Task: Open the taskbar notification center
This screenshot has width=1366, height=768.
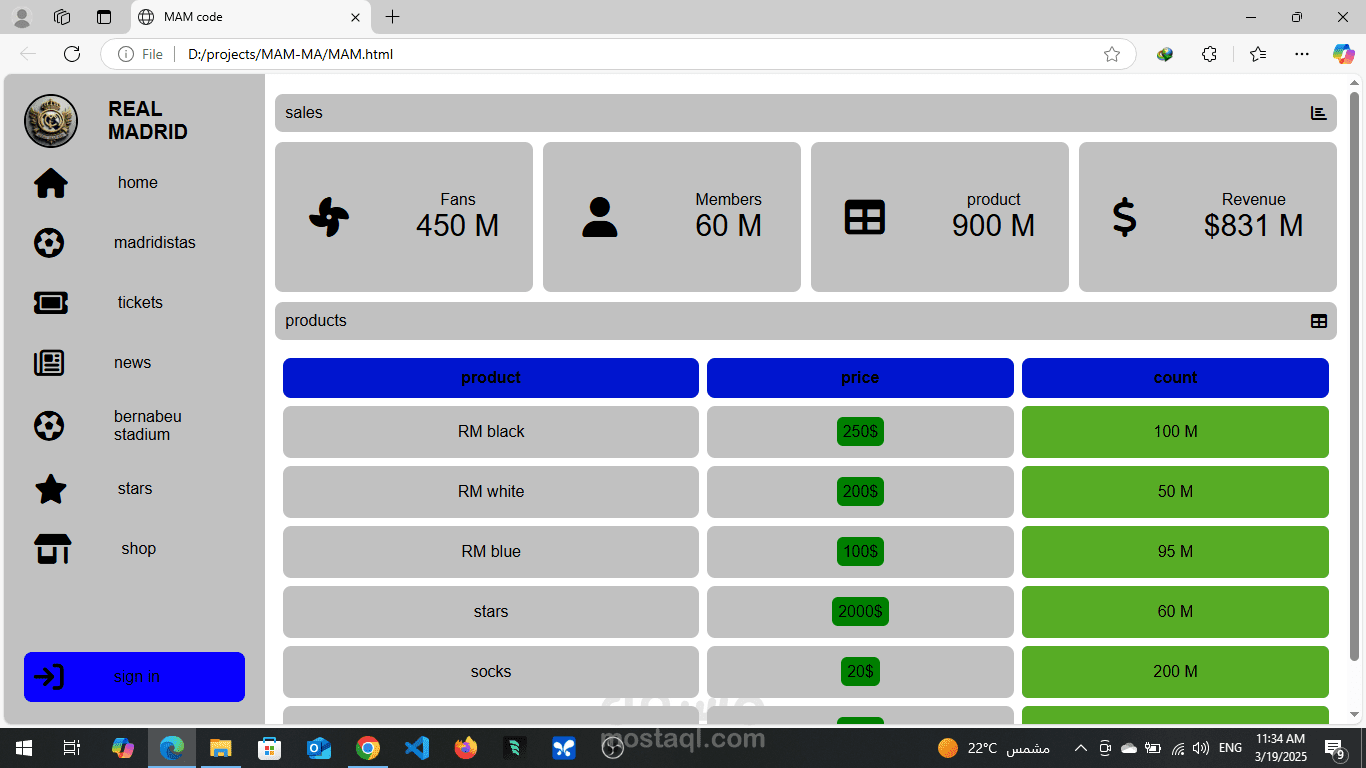Action: (1335, 748)
